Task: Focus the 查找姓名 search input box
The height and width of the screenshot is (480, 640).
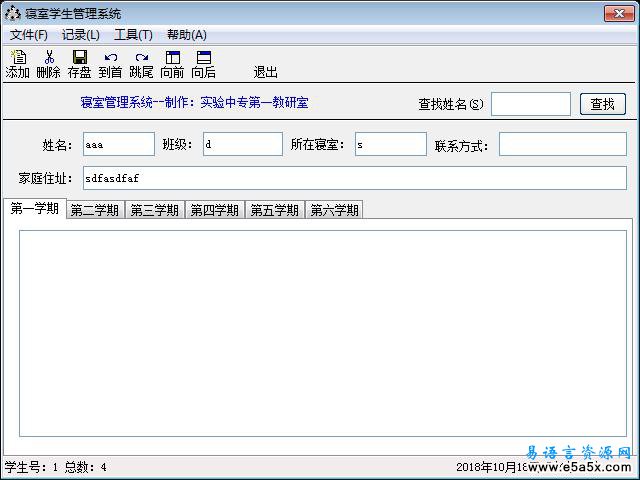Action: [530, 104]
